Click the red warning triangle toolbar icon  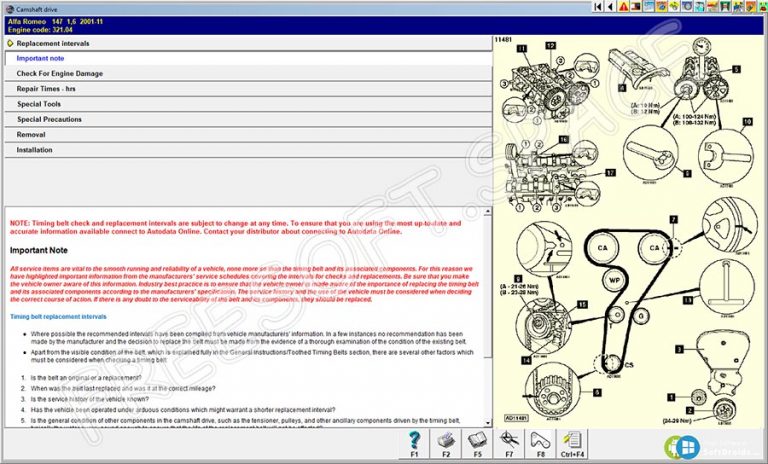click(x=623, y=6)
